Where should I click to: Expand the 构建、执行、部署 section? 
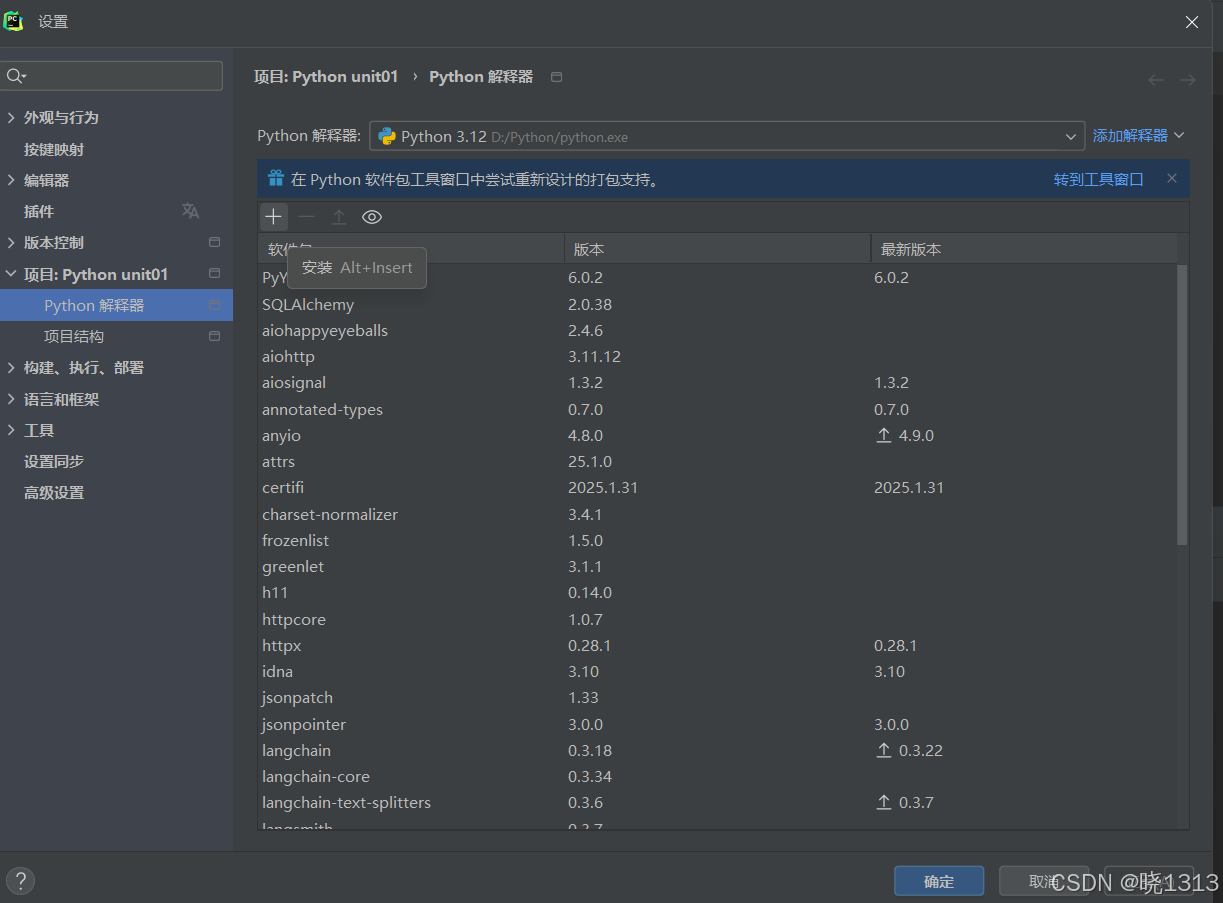(12, 367)
